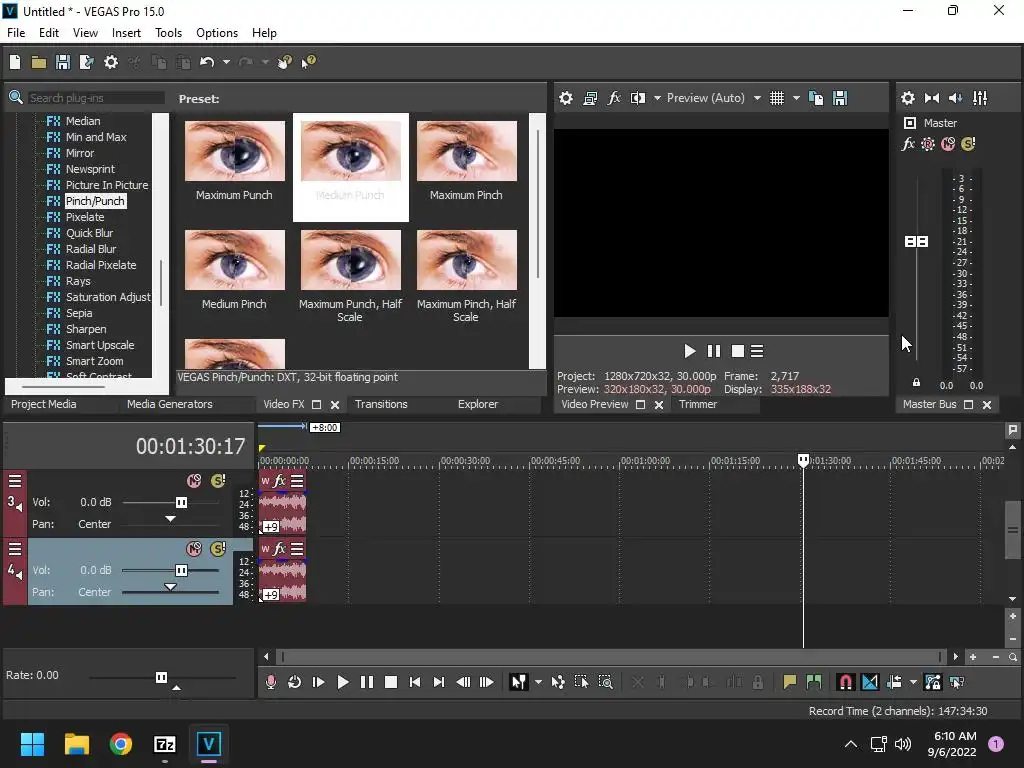This screenshot has width=1024, height=768.
Task: Toggle Automatic Crossfades icon
Action: coord(870,682)
